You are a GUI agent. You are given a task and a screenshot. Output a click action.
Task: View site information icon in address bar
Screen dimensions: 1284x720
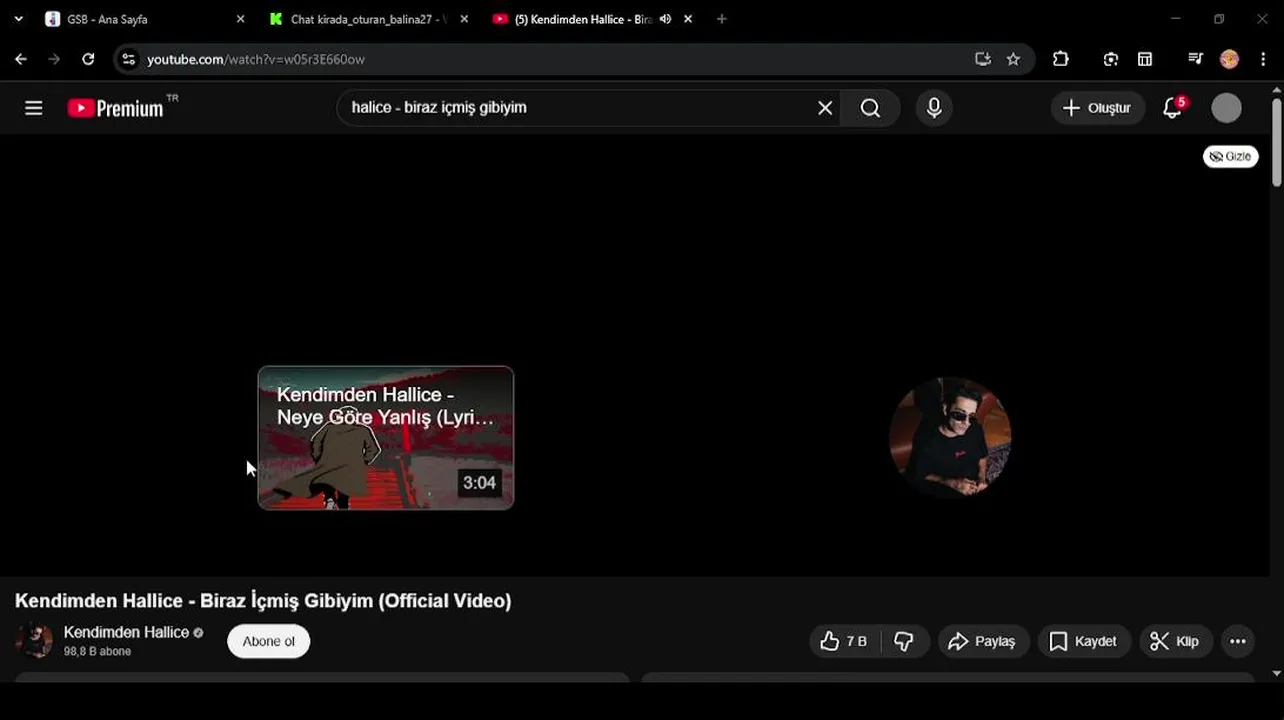coord(128,59)
